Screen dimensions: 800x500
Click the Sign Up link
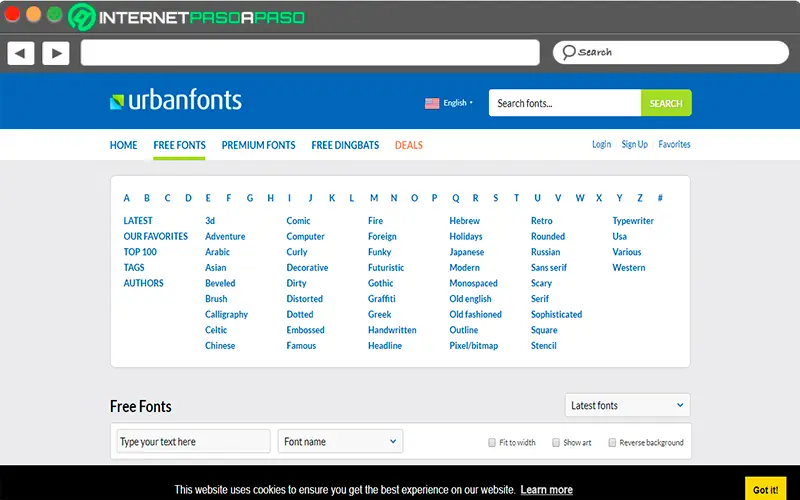634,144
